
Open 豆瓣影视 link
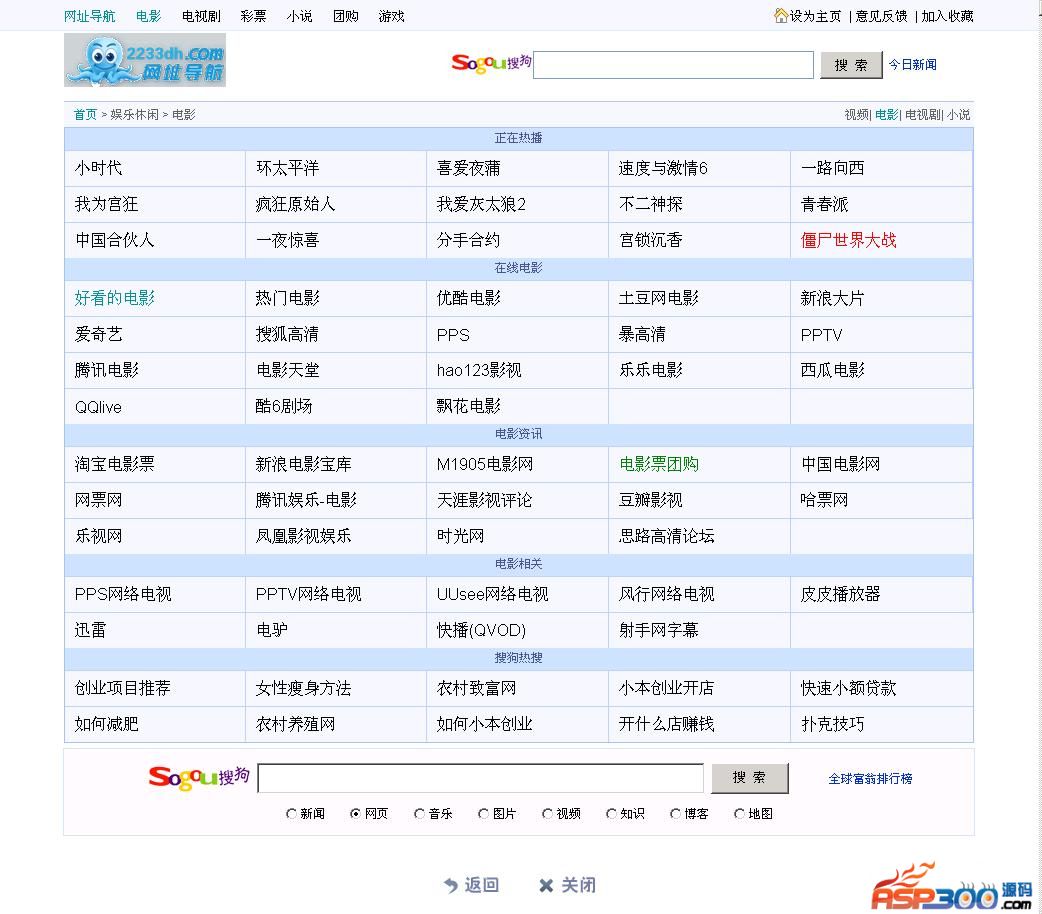point(651,500)
